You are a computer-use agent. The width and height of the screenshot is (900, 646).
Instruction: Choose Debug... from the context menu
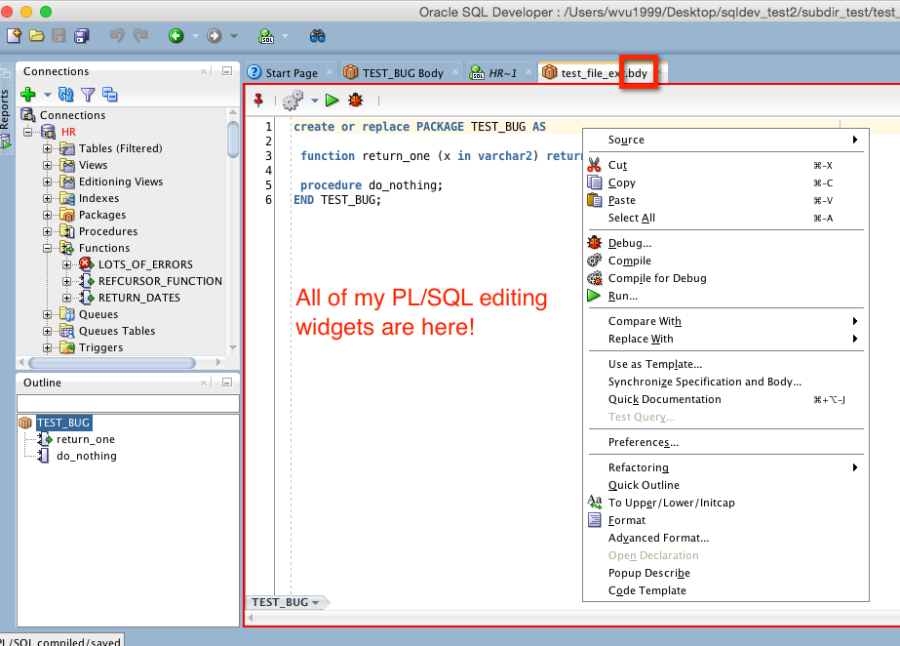[x=726, y=243]
